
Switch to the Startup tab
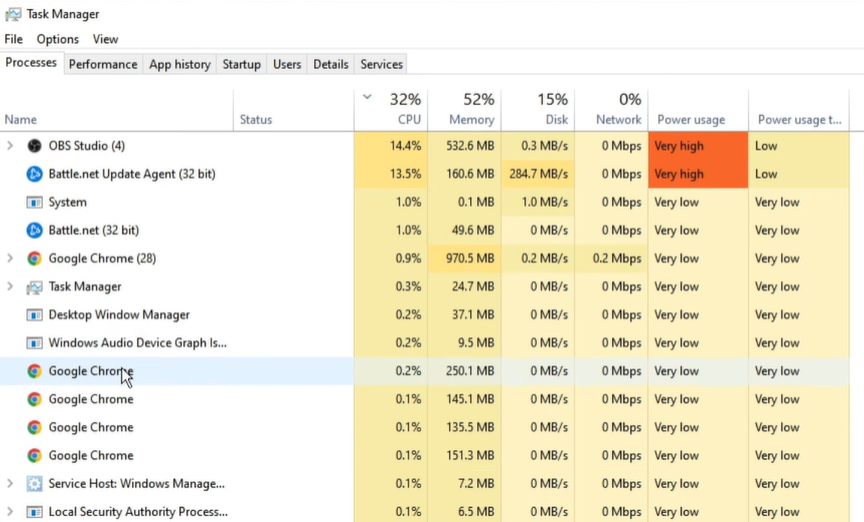pyautogui.click(x=241, y=64)
